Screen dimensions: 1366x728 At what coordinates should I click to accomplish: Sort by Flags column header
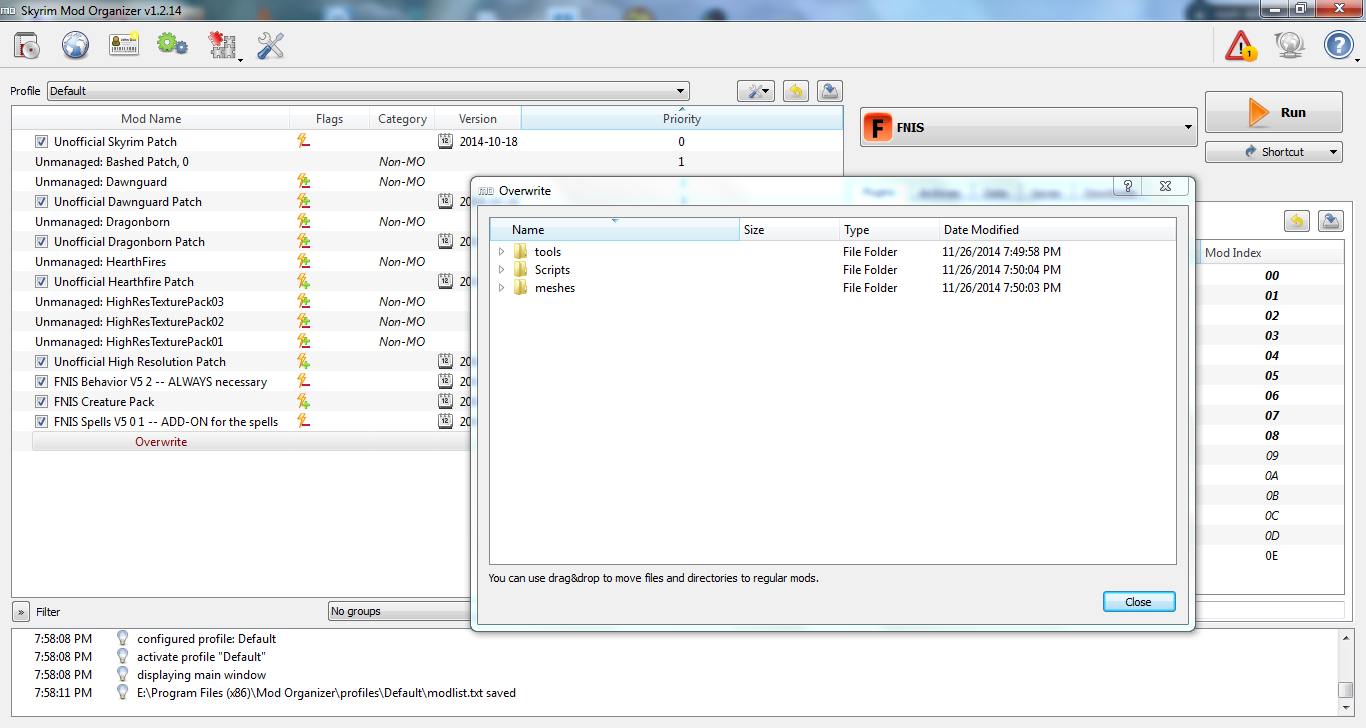(329, 119)
